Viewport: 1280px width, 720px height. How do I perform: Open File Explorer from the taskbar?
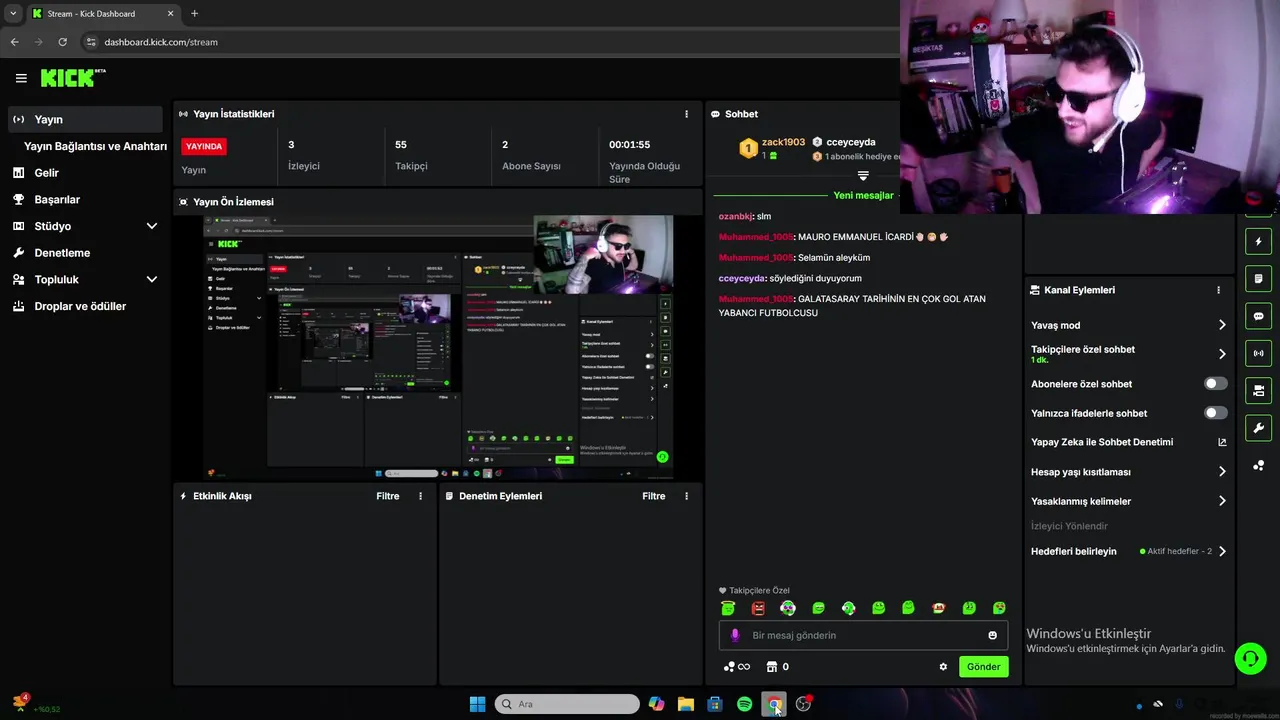pyautogui.click(x=685, y=704)
